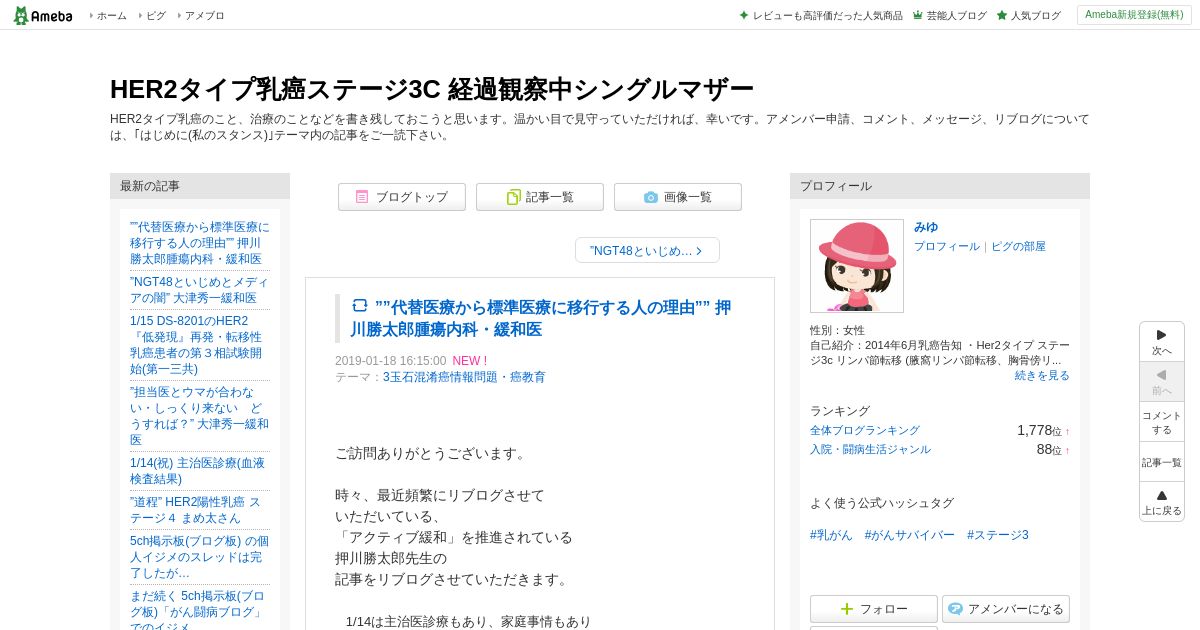Go to next with 次へ floating button
Viewport: 1200px width, 630px height.
[x=1162, y=342]
